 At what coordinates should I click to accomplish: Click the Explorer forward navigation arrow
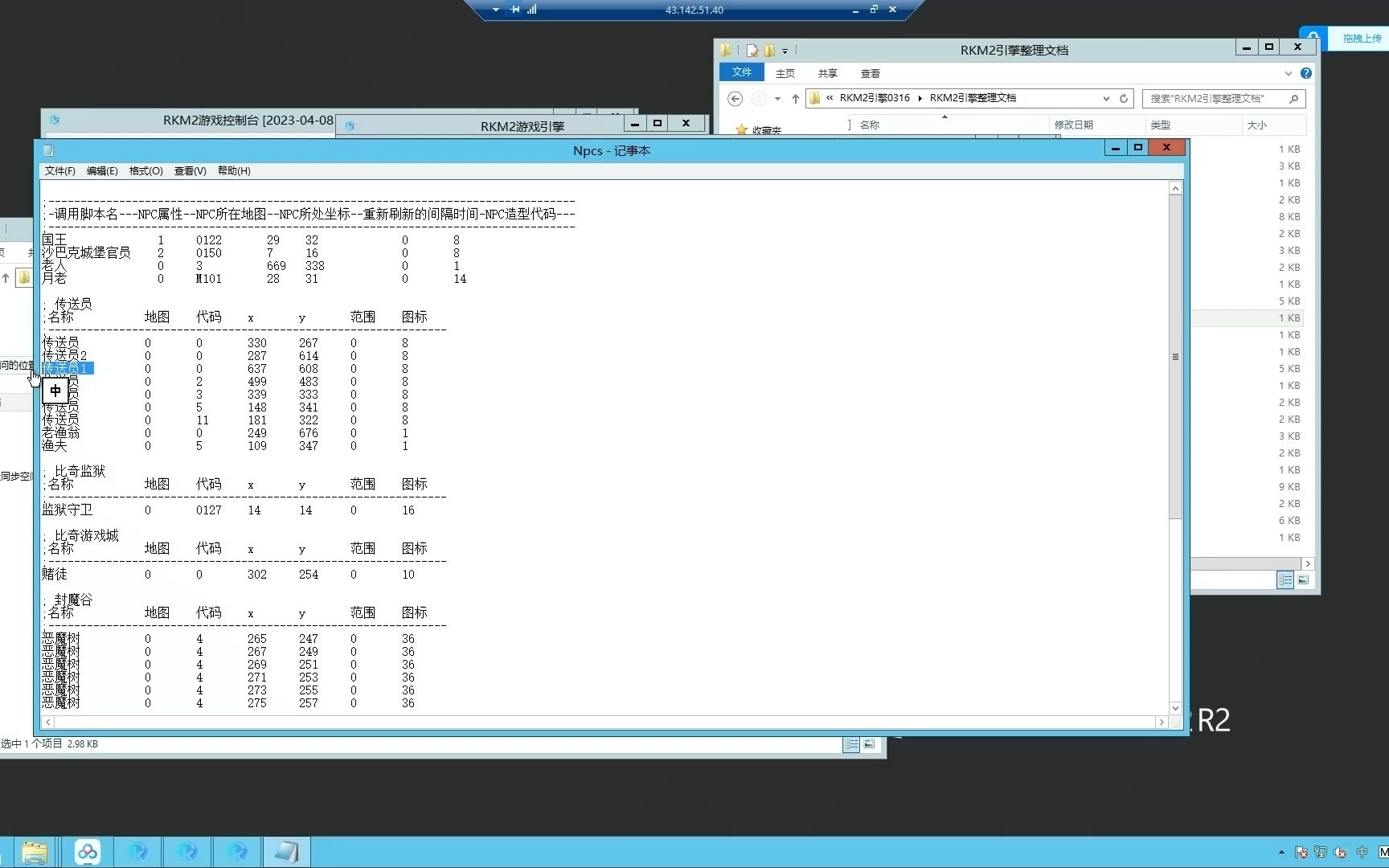759,98
